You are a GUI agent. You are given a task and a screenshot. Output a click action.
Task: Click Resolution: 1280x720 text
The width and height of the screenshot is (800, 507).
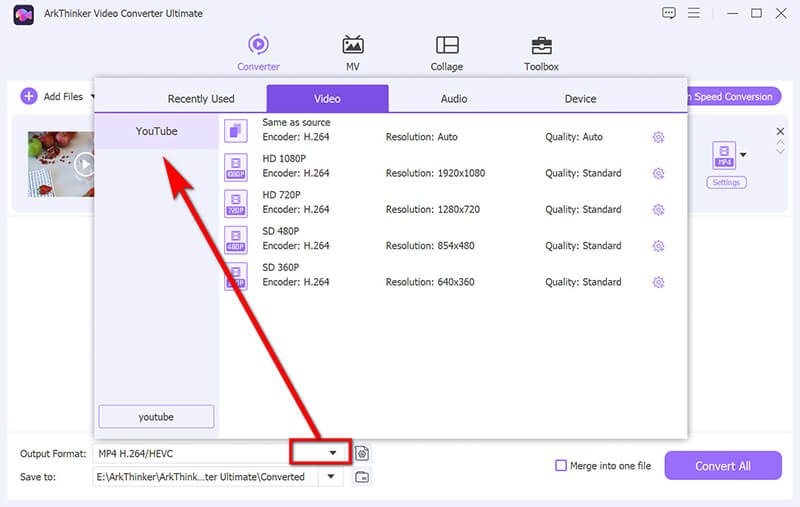pos(433,210)
